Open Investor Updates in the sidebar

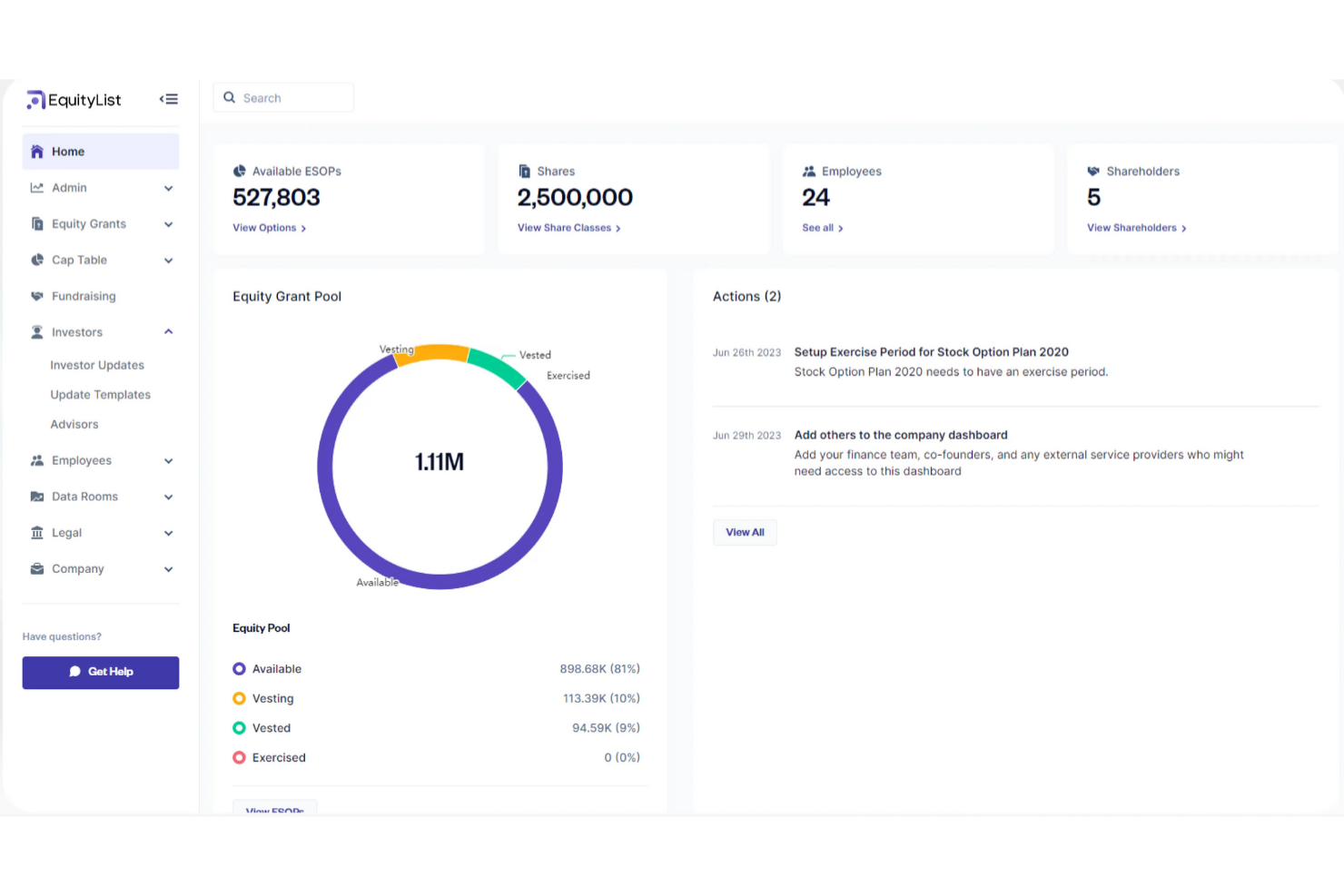[97, 365]
